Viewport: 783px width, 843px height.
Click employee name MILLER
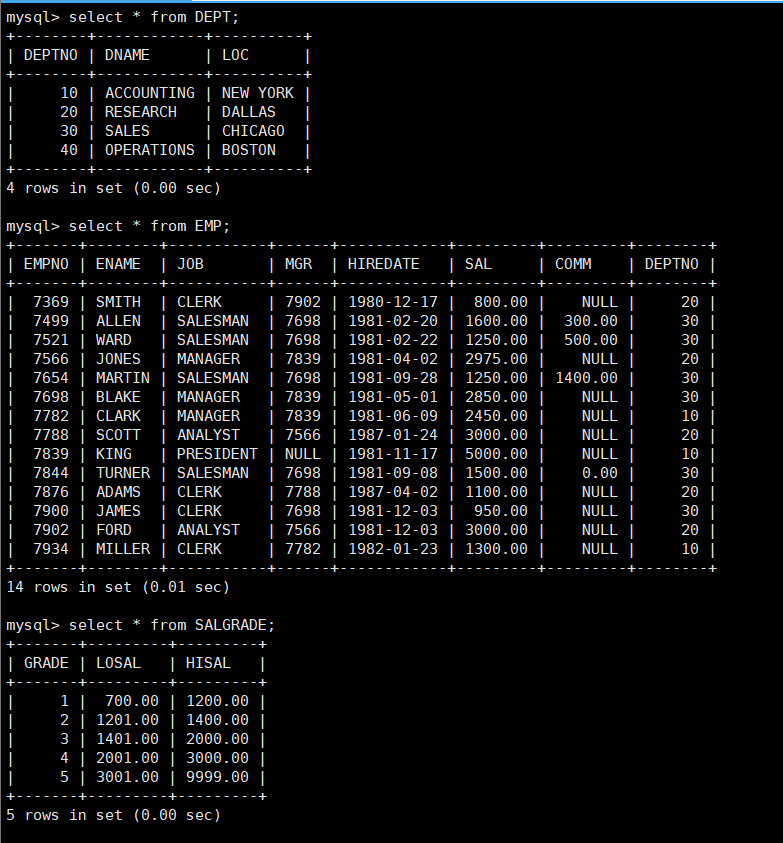[x=123, y=549]
